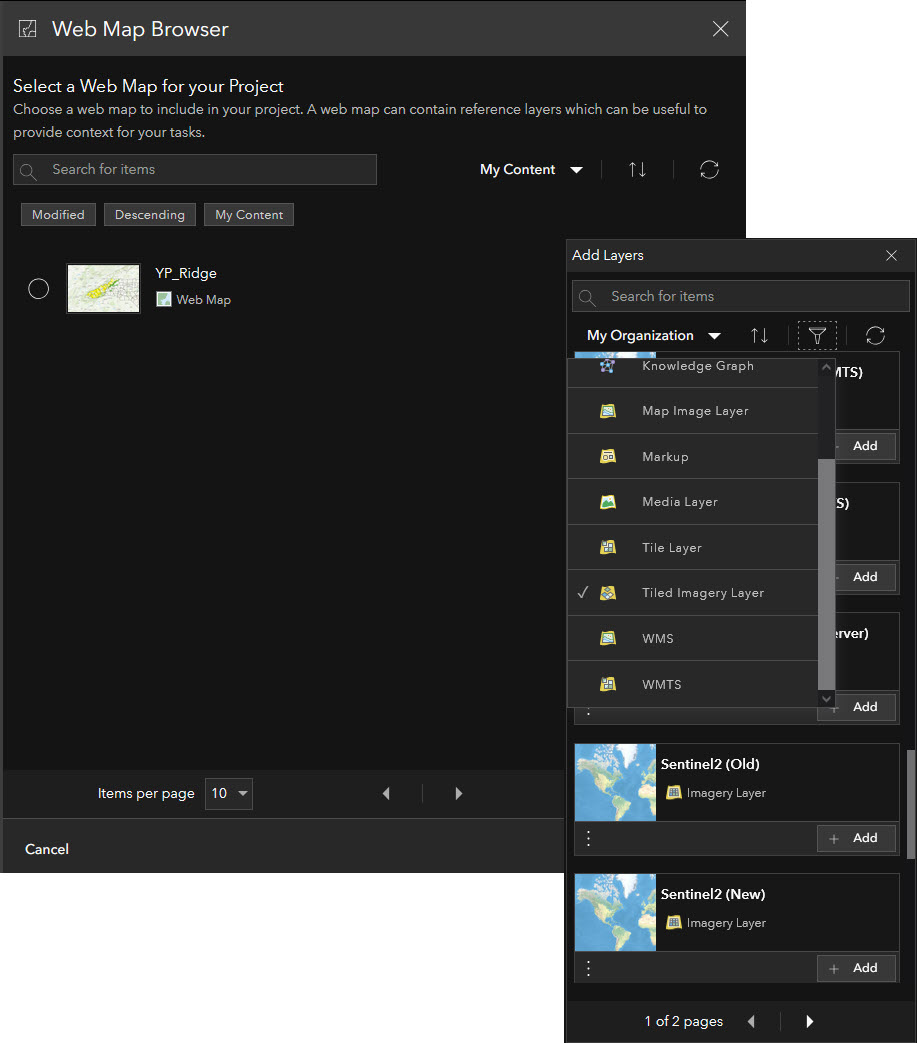This screenshot has width=917, height=1043.
Task: Open the My Content dropdown
Action: point(531,169)
